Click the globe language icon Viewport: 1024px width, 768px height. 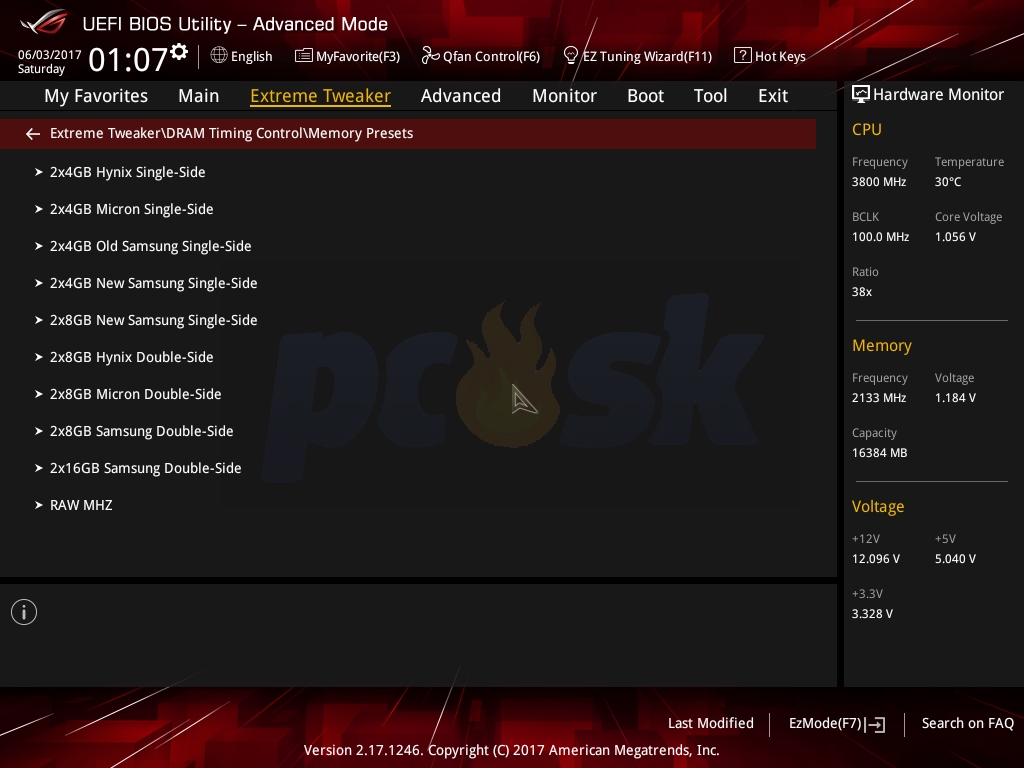219,56
